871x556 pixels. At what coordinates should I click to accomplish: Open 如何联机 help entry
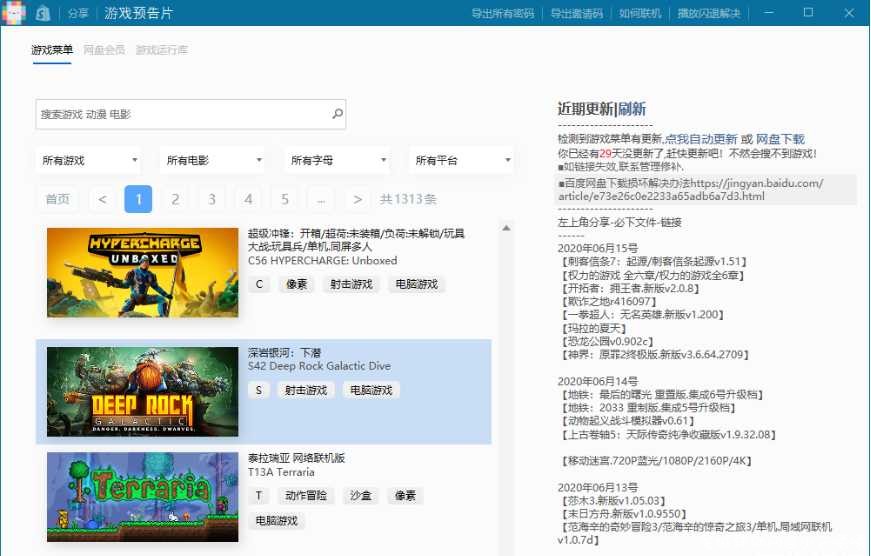point(640,13)
